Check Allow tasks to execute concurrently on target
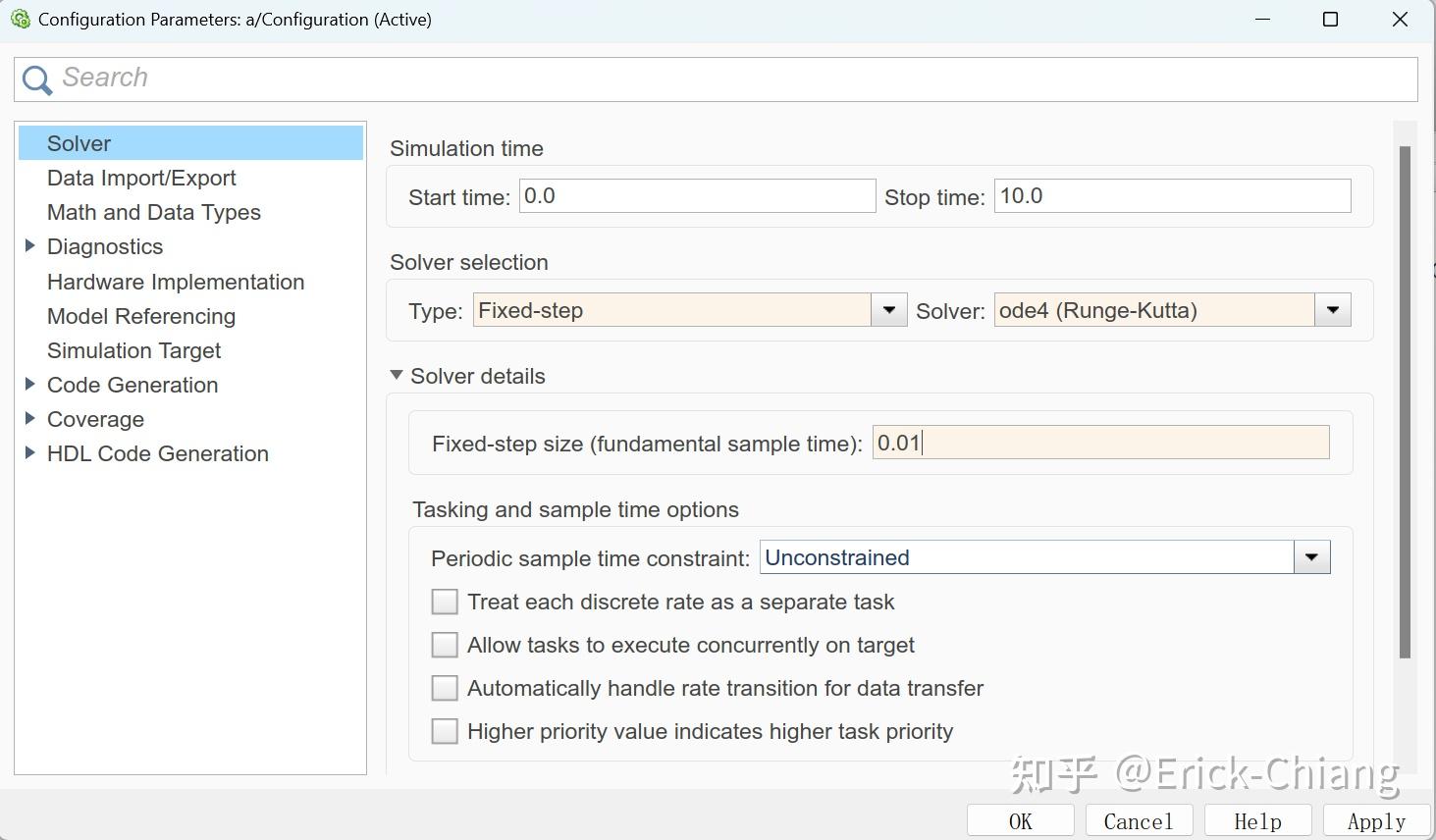 pos(445,645)
